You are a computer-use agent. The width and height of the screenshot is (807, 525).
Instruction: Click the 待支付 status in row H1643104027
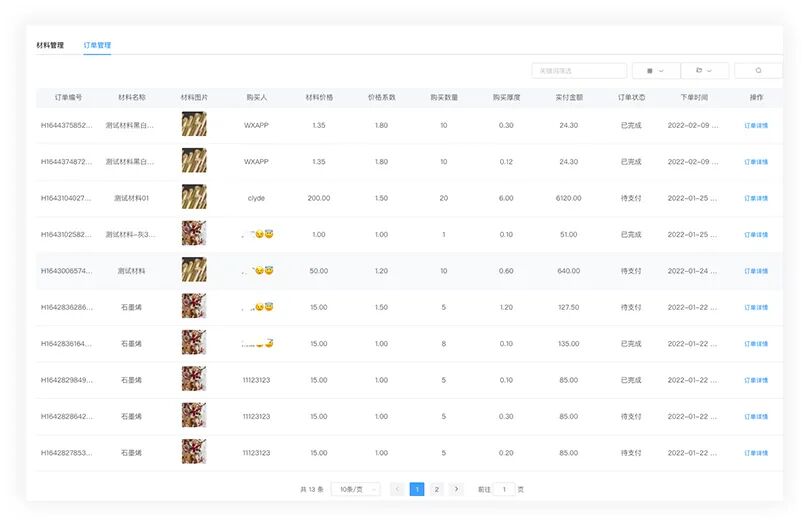coord(631,198)
